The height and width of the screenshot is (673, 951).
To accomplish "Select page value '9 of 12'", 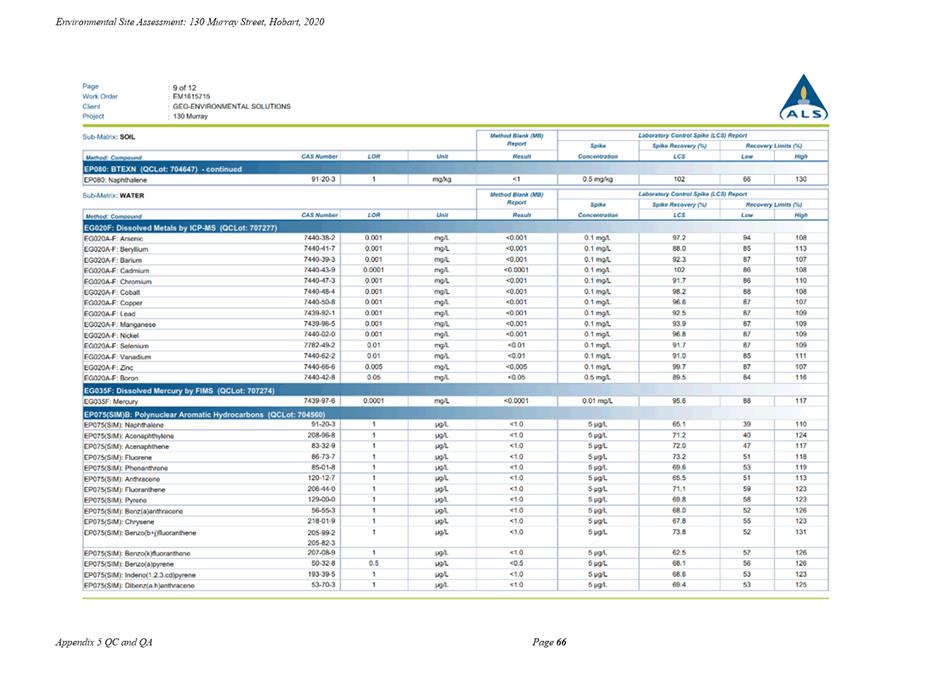I will pyautogui.click(x=184, y=87).
